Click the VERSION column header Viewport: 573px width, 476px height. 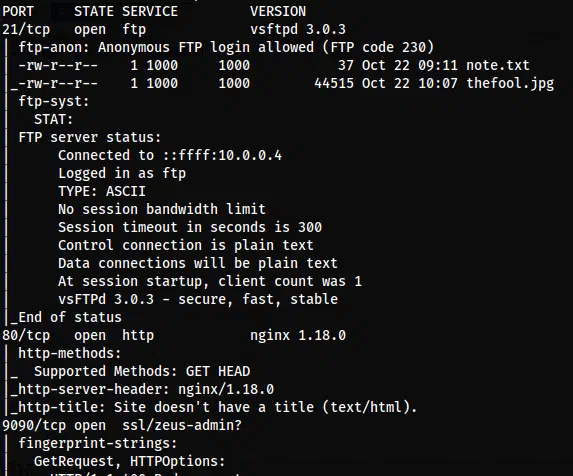click(278, 11)
